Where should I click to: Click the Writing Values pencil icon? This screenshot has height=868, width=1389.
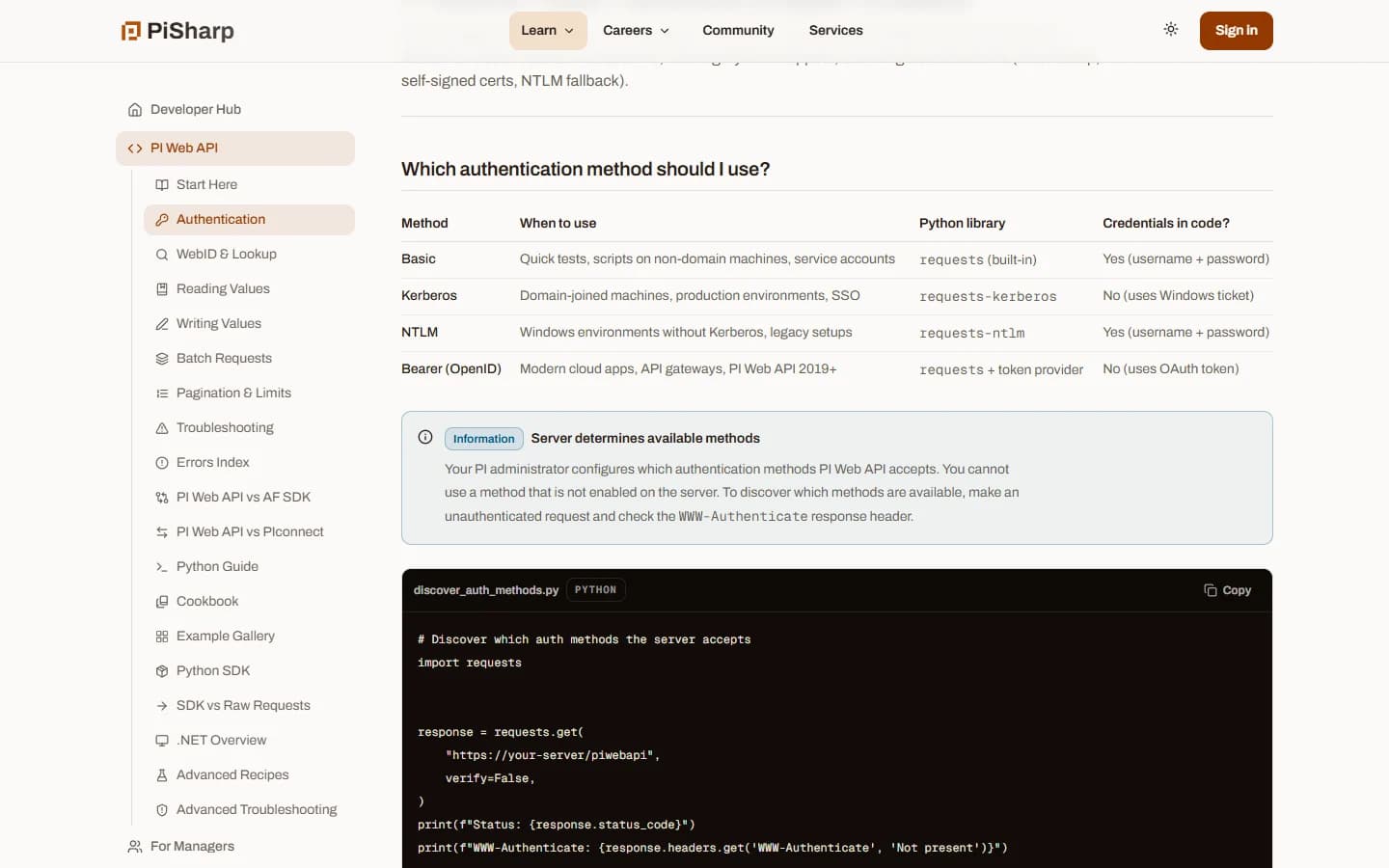pyautogui.click(x=162, y=324)
